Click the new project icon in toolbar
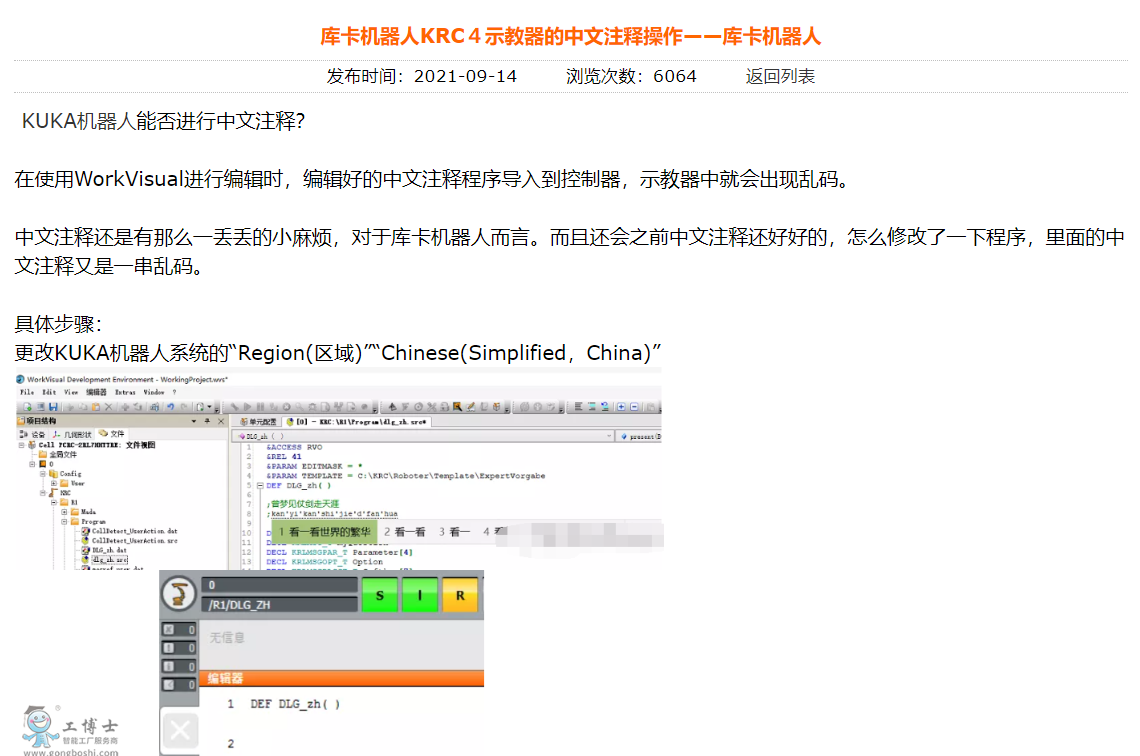The width and height of the screenshot is (1140, 756). (x=27, y=407)
